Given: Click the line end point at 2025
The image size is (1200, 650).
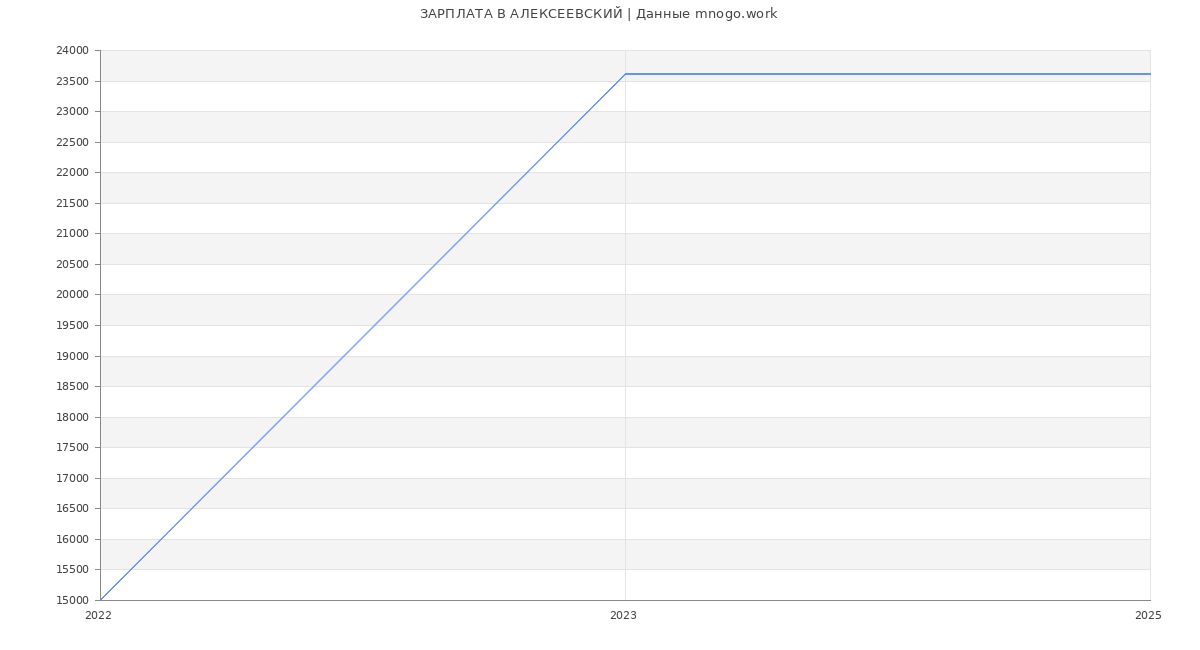Looking at the screenshot, I should 1149,74.
